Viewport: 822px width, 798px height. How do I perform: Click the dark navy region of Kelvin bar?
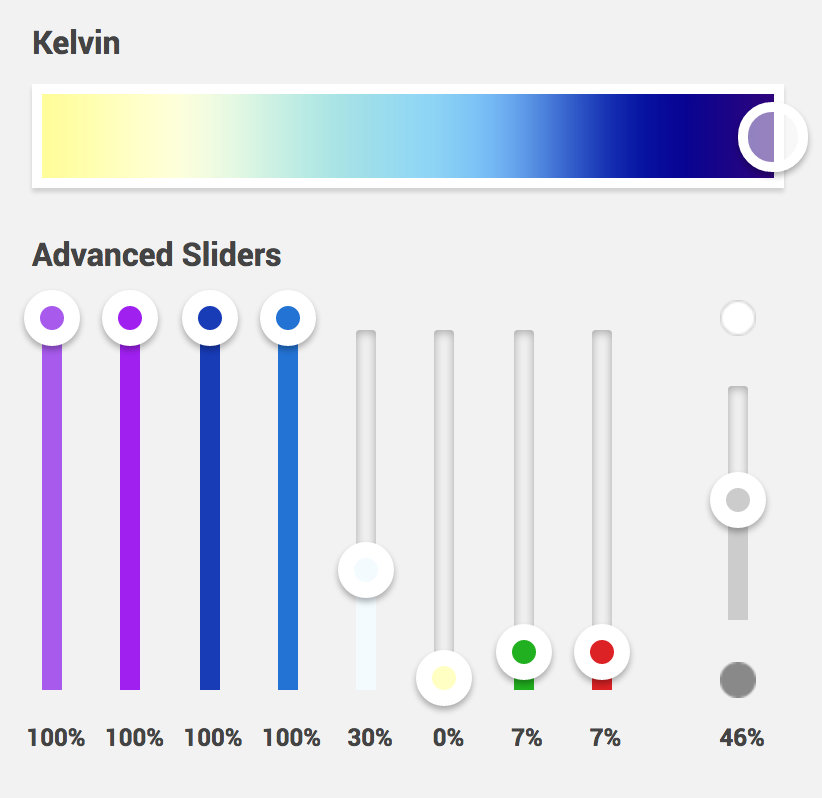click(680, 136)
